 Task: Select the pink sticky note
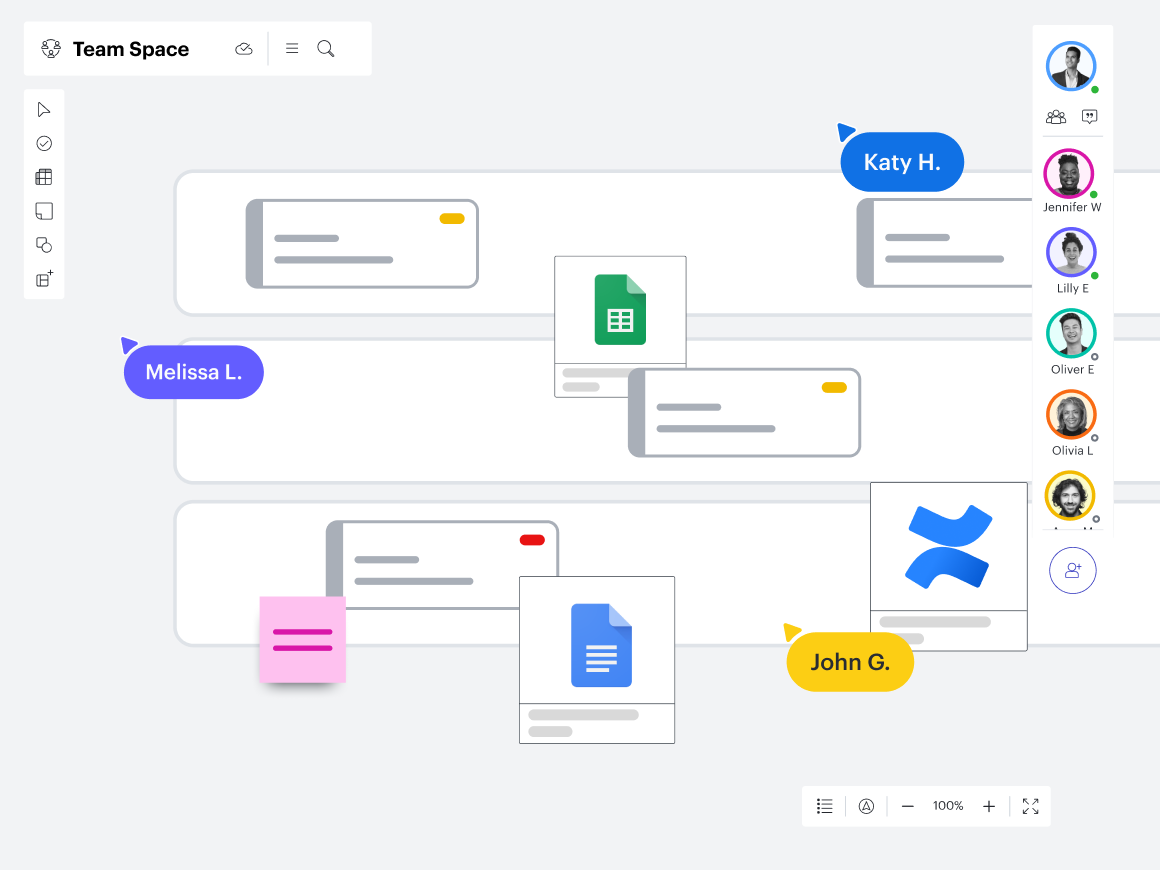(302, 640)
